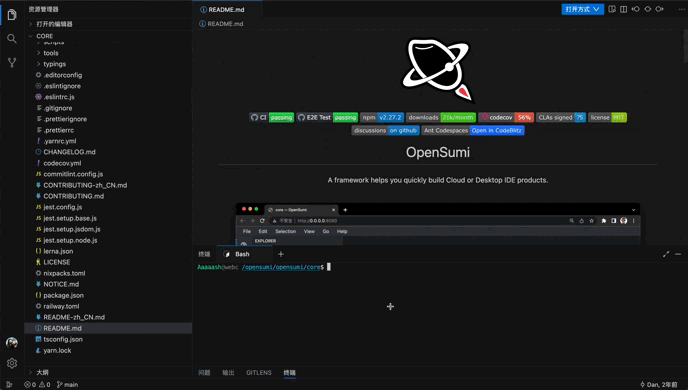Image resolution: width=688 pixels, height=390 pixels.
Task: Click the main branch indicator in status bar
Action: (x=67, y=385)
